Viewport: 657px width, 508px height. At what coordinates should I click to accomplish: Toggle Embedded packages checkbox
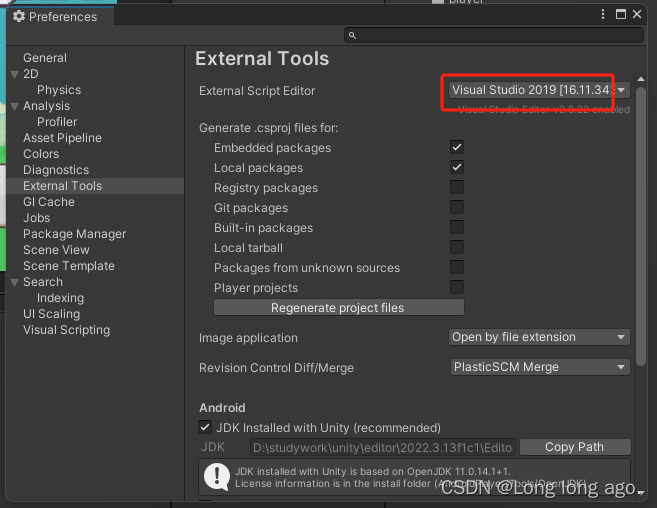click(457, 147)
